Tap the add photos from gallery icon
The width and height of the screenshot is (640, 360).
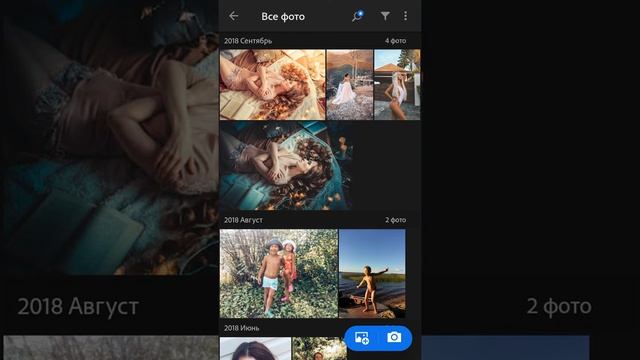362,338
